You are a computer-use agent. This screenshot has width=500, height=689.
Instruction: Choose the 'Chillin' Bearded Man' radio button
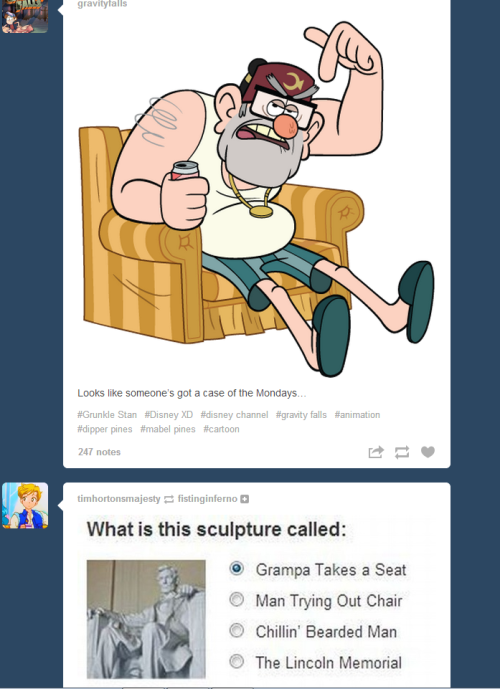coord(236,631)
